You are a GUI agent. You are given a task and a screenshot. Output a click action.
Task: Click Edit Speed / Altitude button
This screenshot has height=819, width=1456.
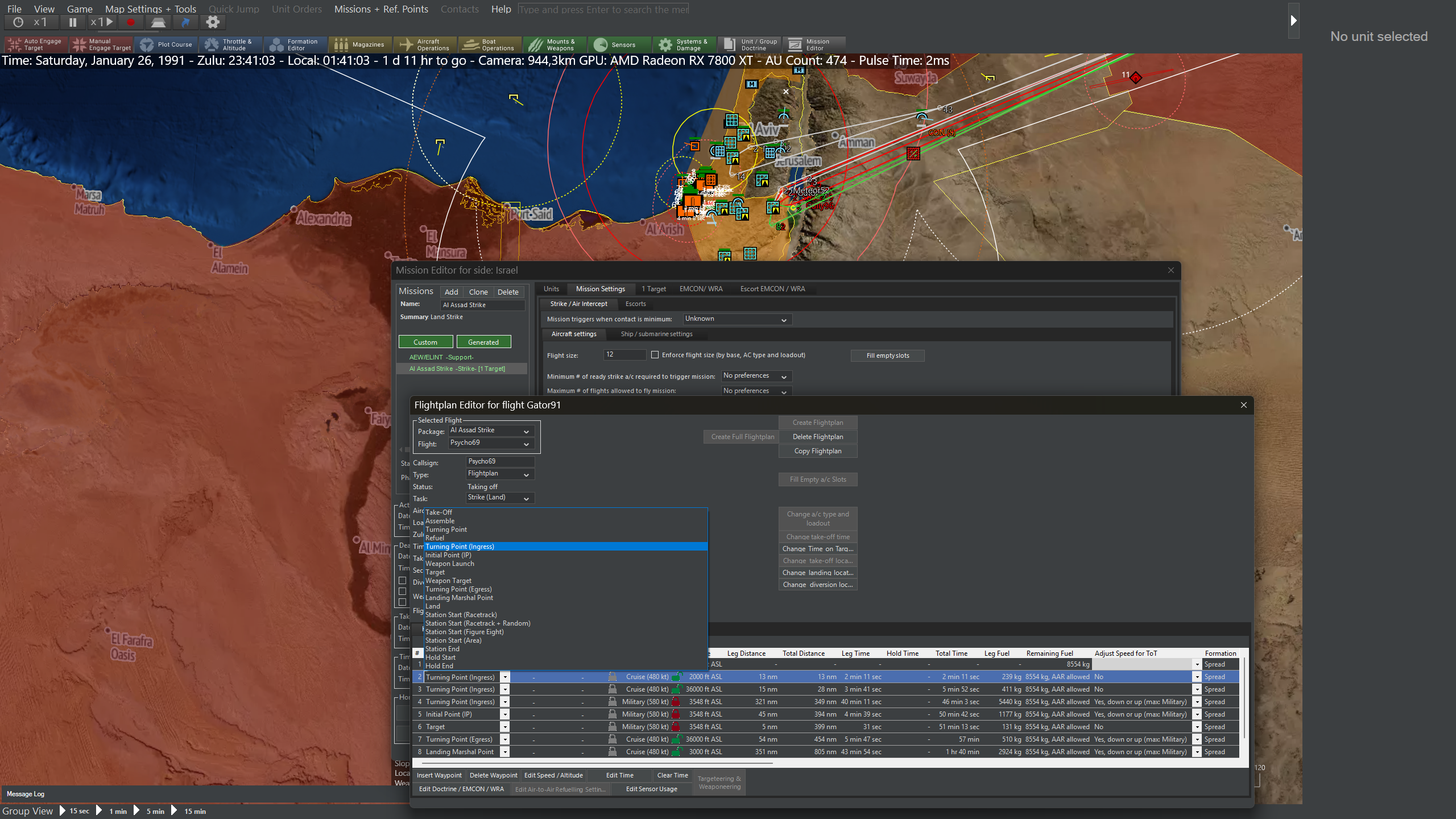click(553, 775)
